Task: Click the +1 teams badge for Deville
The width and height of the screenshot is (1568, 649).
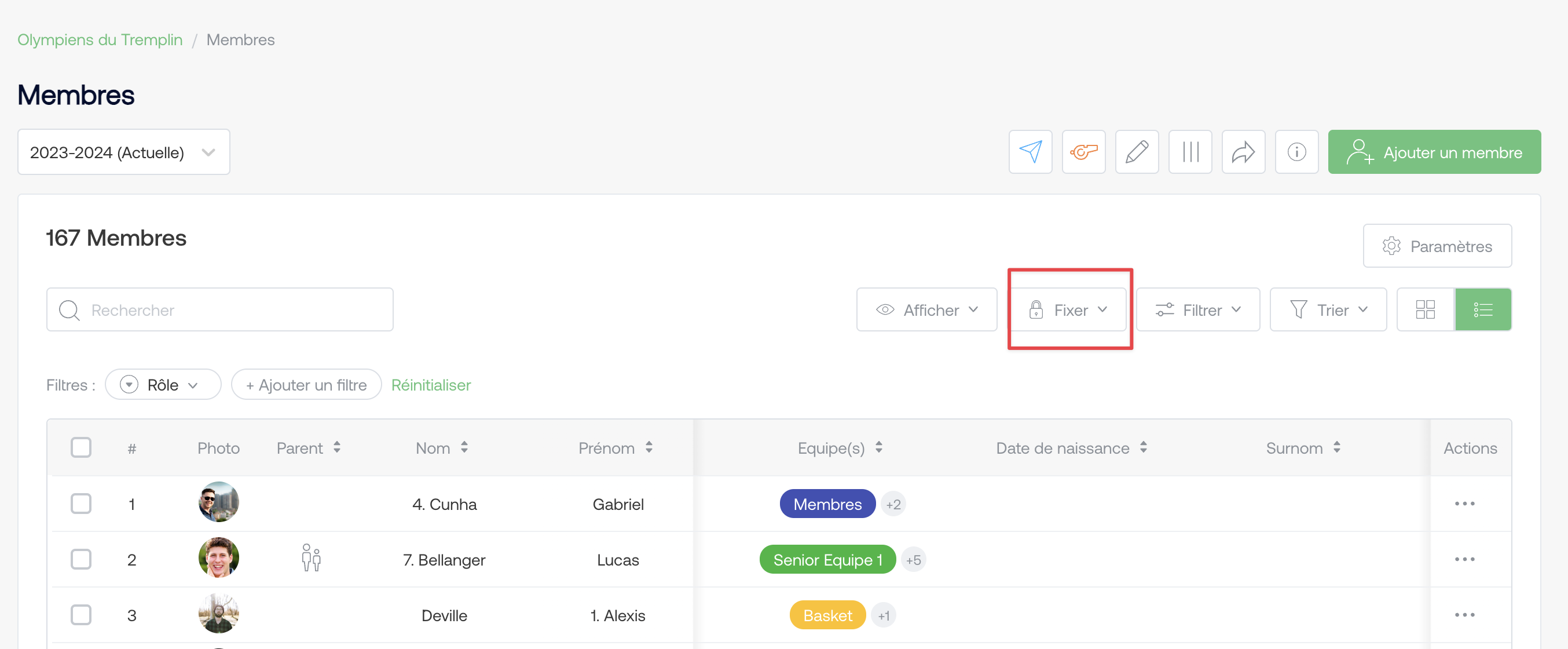Action: point(882,614)
